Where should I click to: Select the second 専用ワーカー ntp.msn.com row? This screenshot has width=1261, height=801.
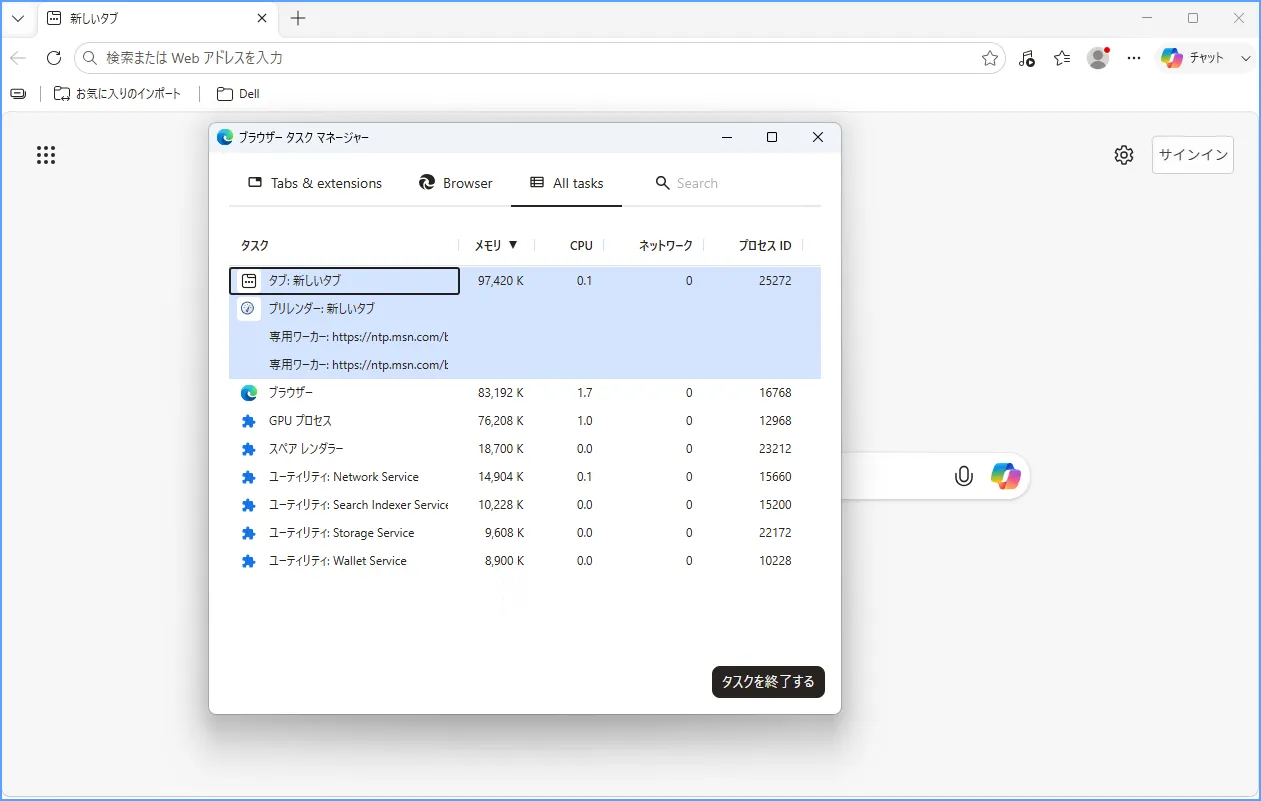coord(525,365)
